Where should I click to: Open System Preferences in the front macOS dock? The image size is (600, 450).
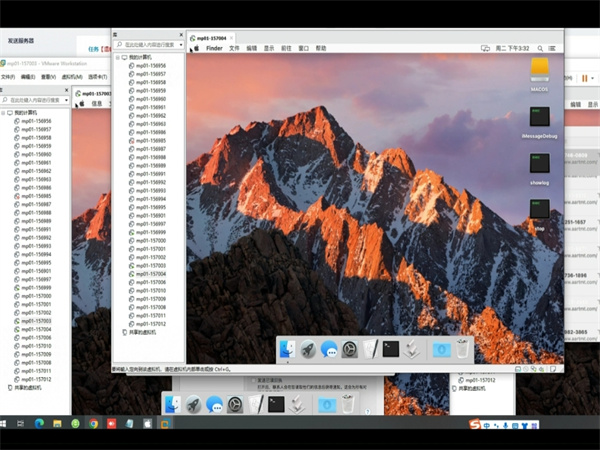pyautogui.click(x=350, y=349)
